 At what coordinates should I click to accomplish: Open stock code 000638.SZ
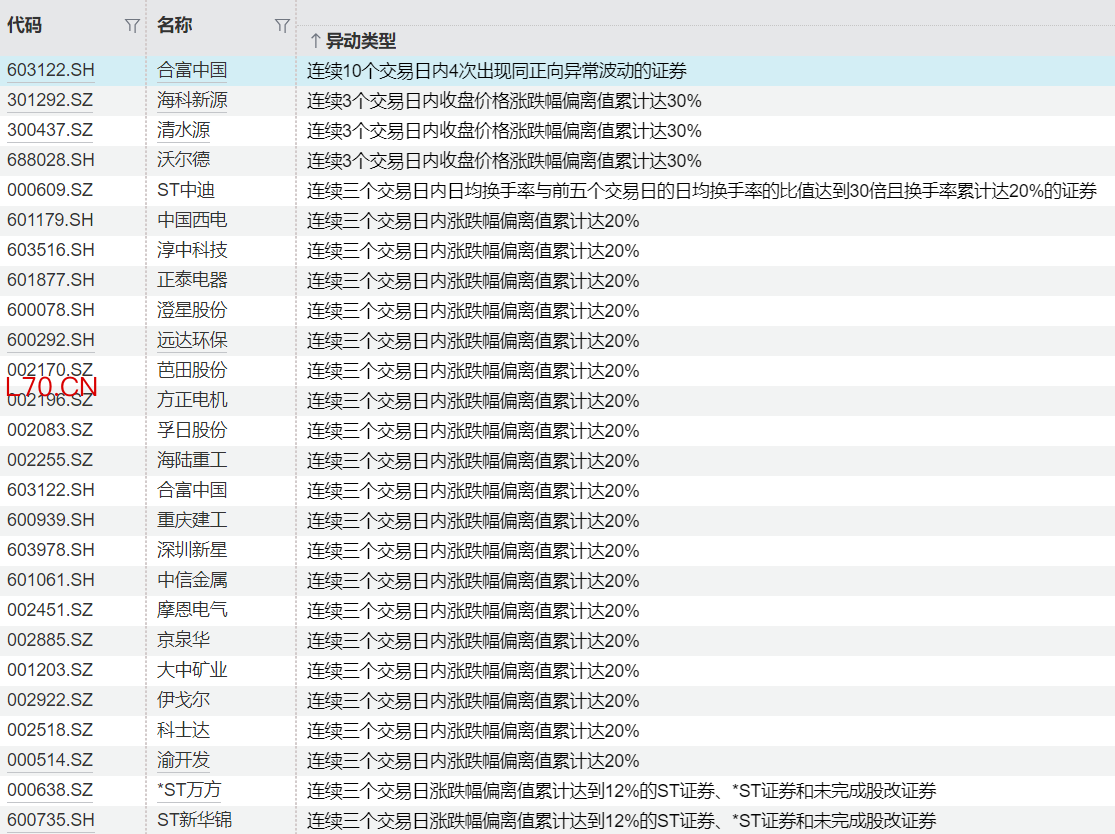(x=50, y=790)
